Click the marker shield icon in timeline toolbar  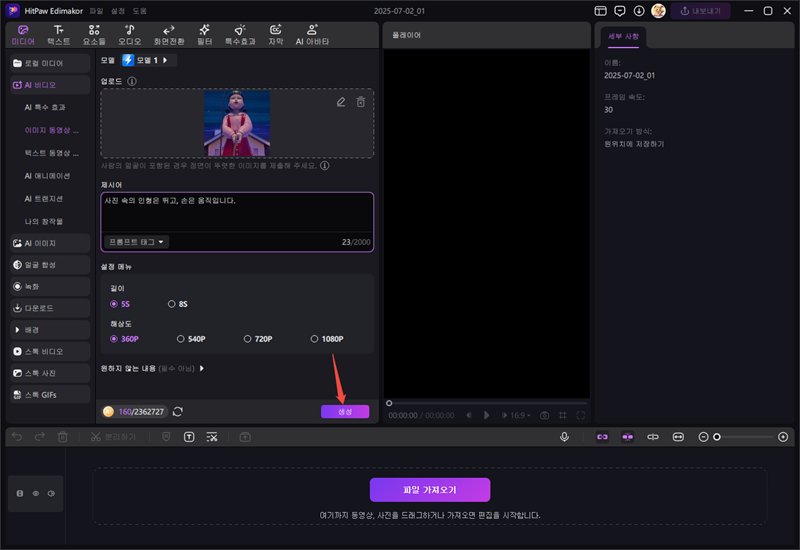point(166,437)
